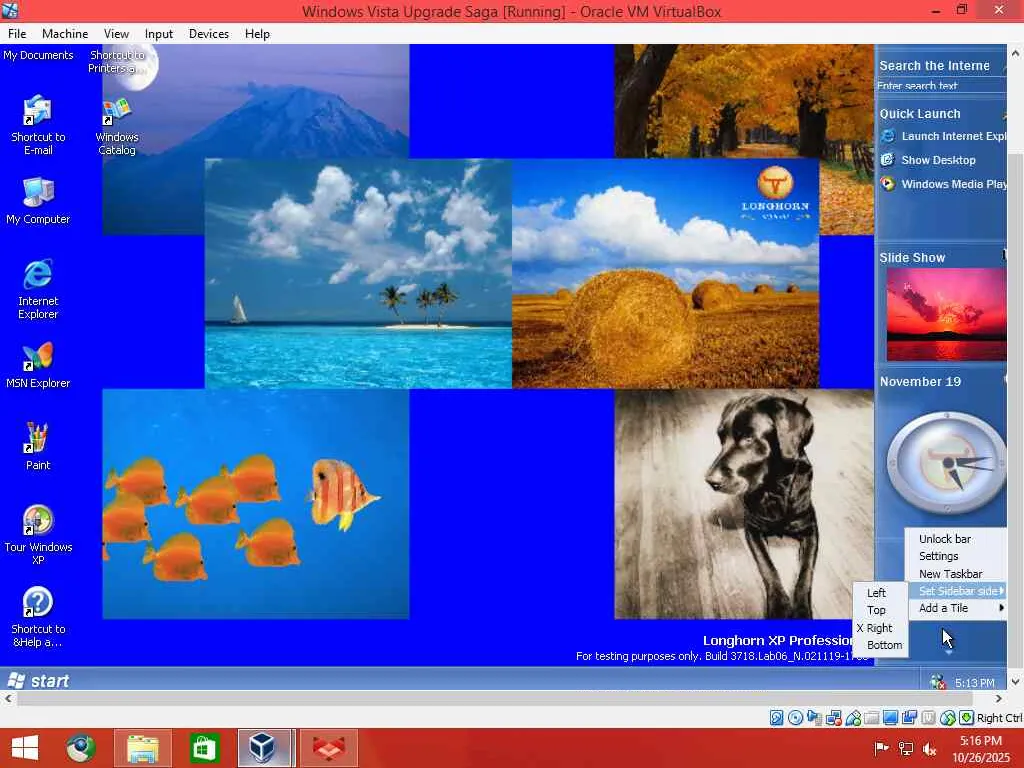Expand the Set Sidebar side submenu
This screenshot has width=1024, height=768.
(x=957, y=591)
